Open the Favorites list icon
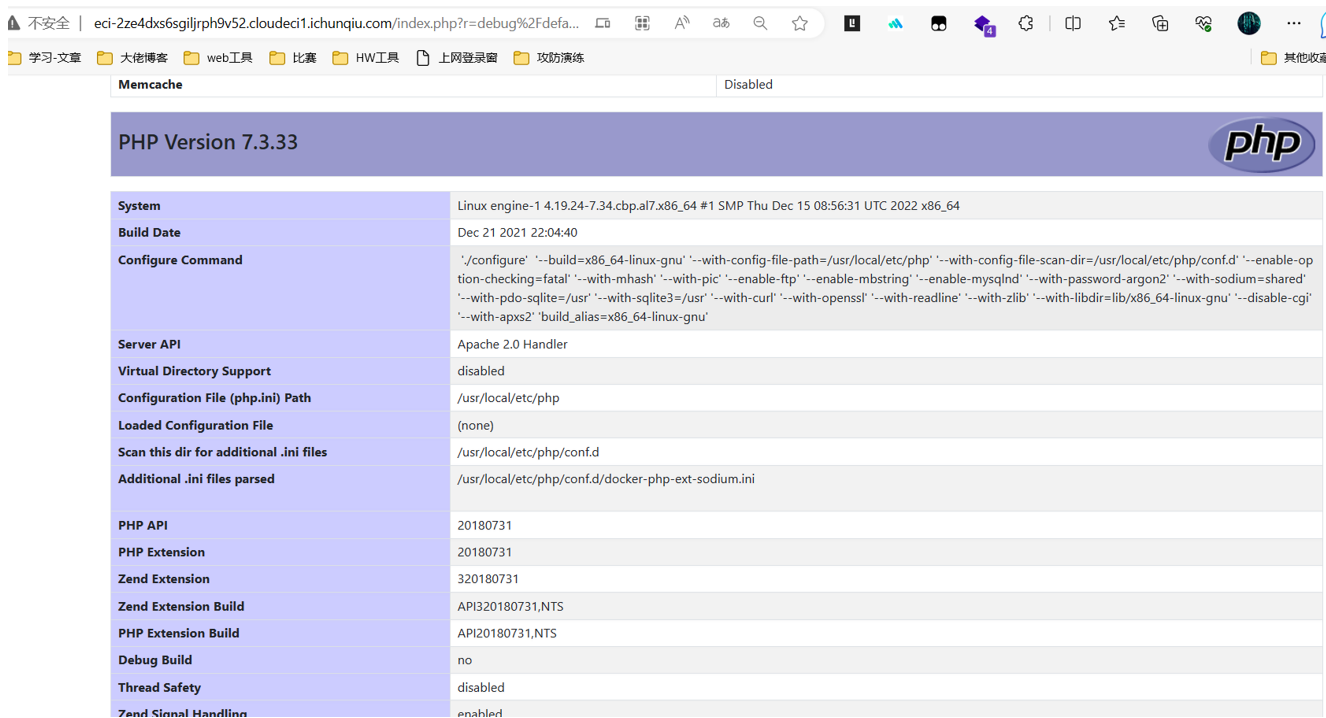 point(1117,23)
